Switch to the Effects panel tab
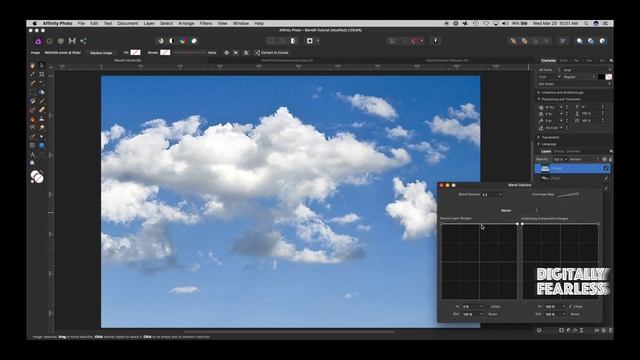Viewport: 640px width, 360px height. [x=559, y=151]
